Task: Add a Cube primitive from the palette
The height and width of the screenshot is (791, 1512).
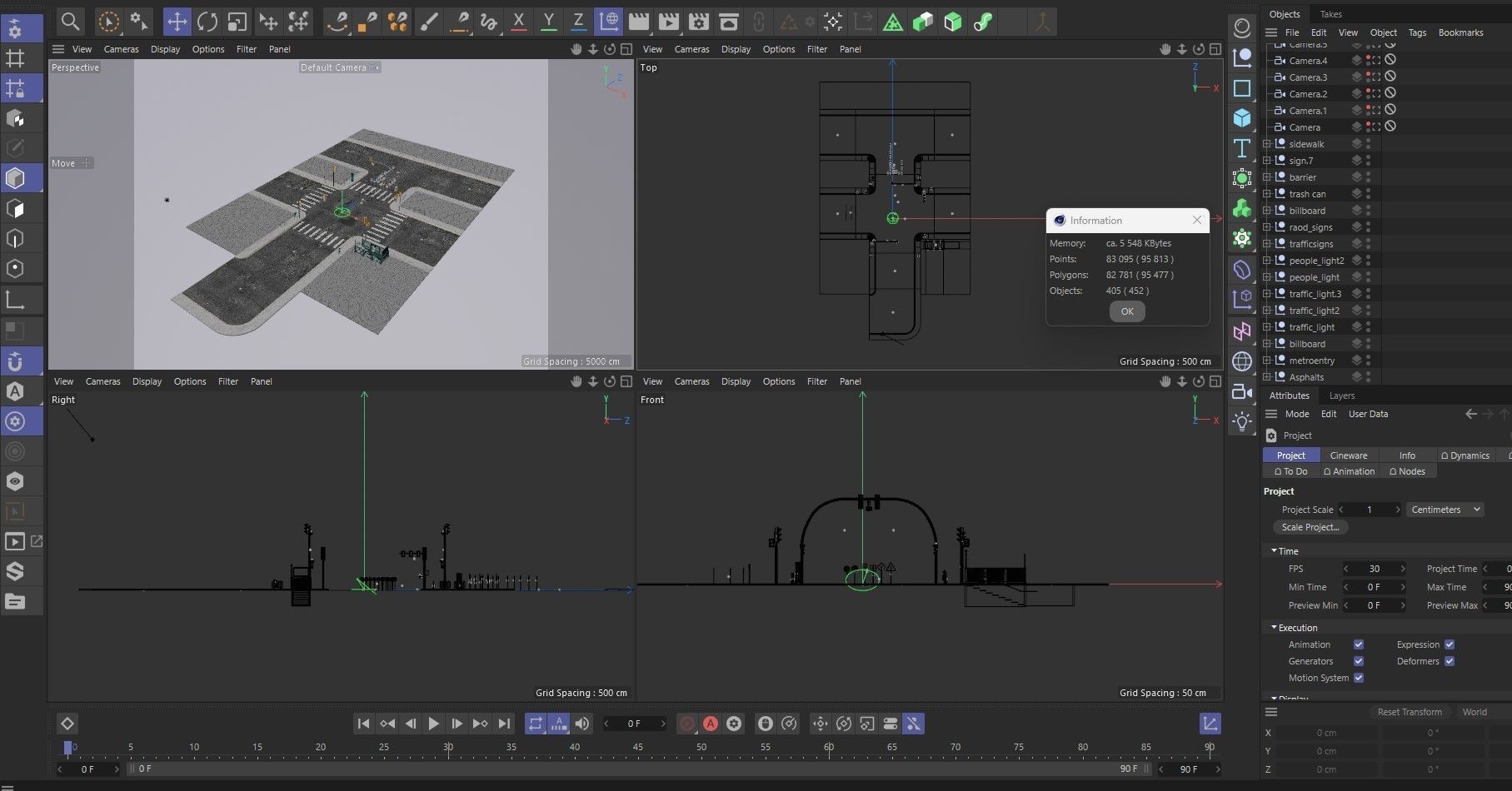Action: click(1241, 117)
